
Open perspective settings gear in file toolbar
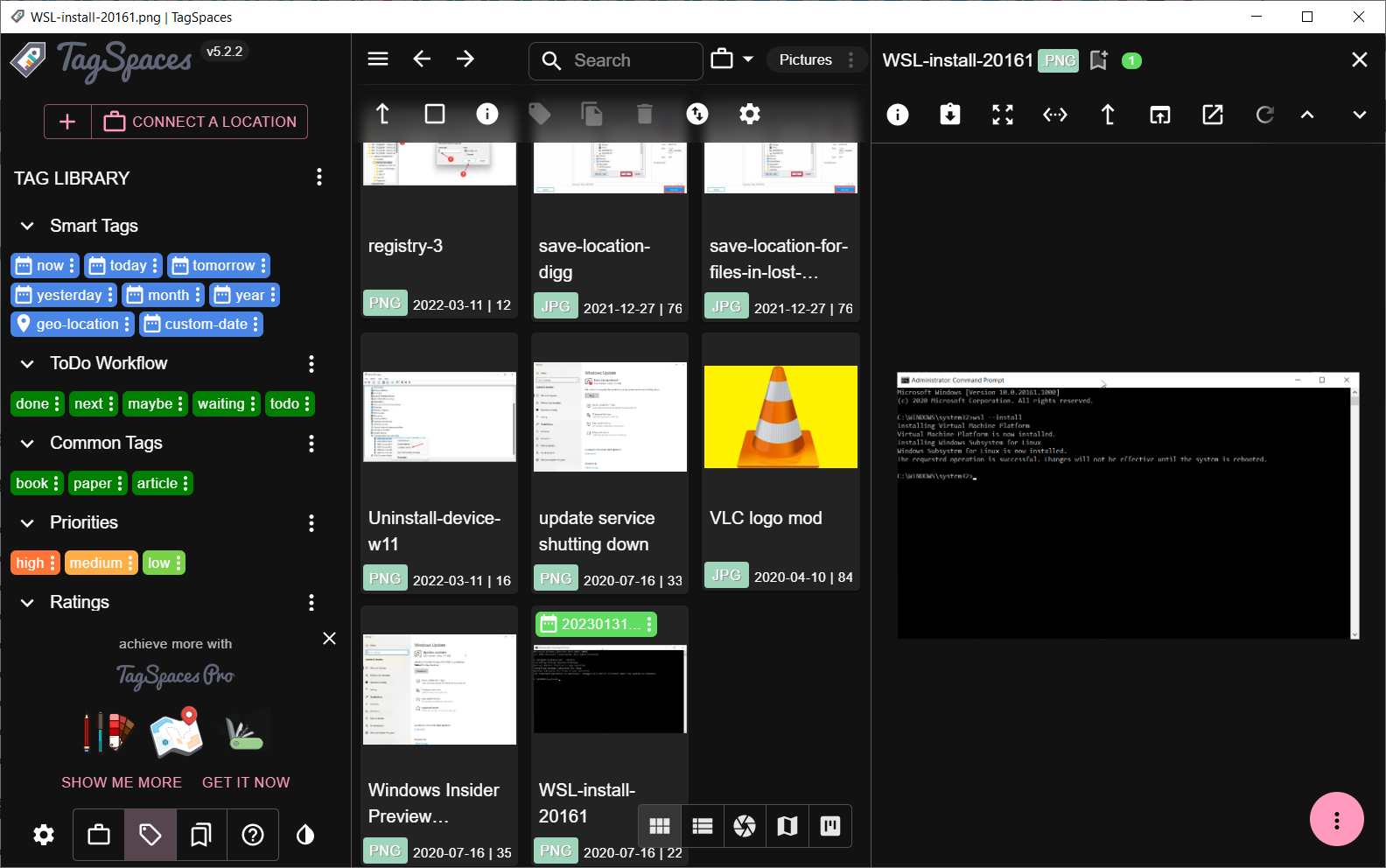pyautogui.click(x=750, y=114)
